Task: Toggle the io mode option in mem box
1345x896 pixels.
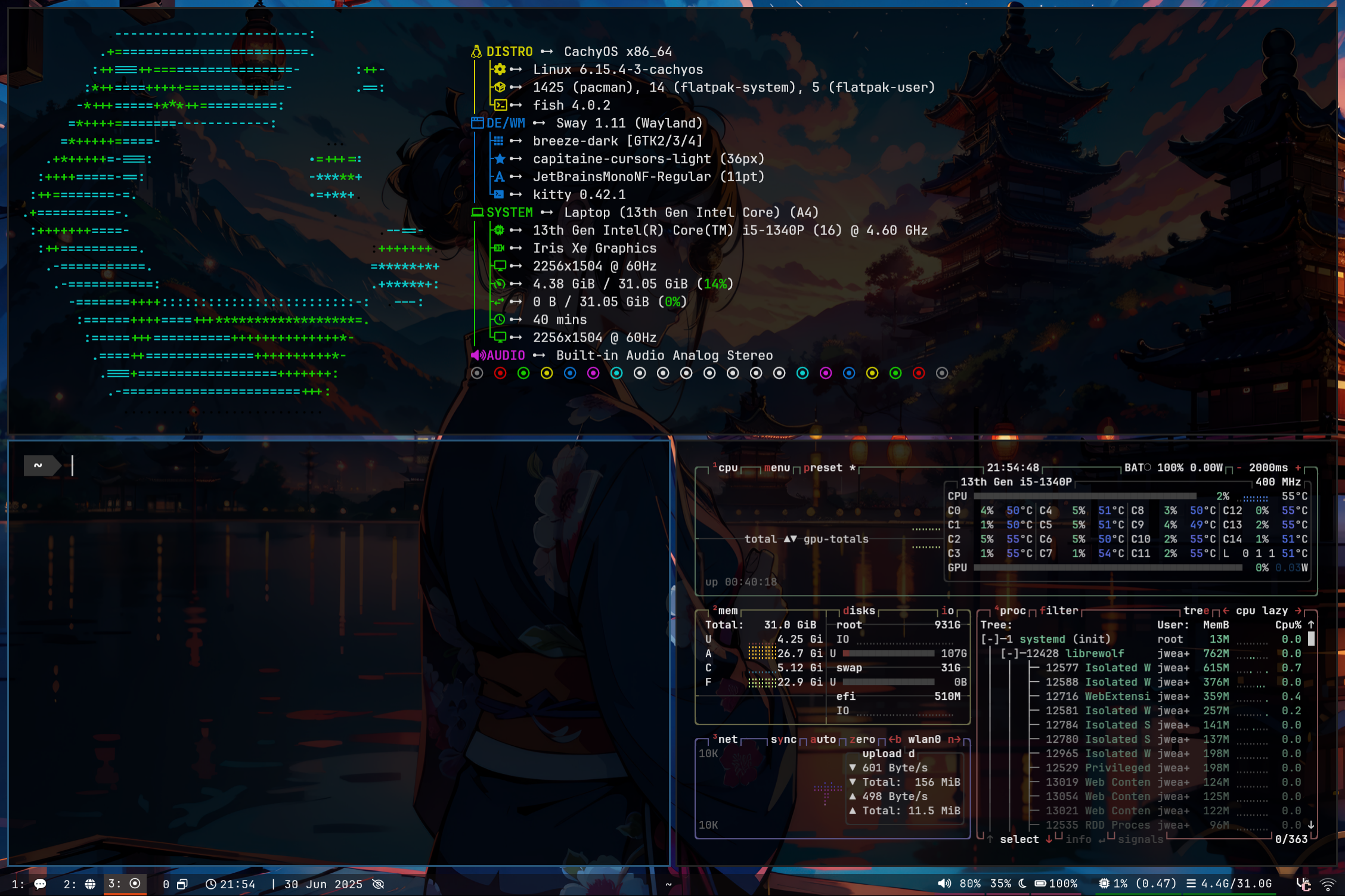Action: tap(947, 611)
